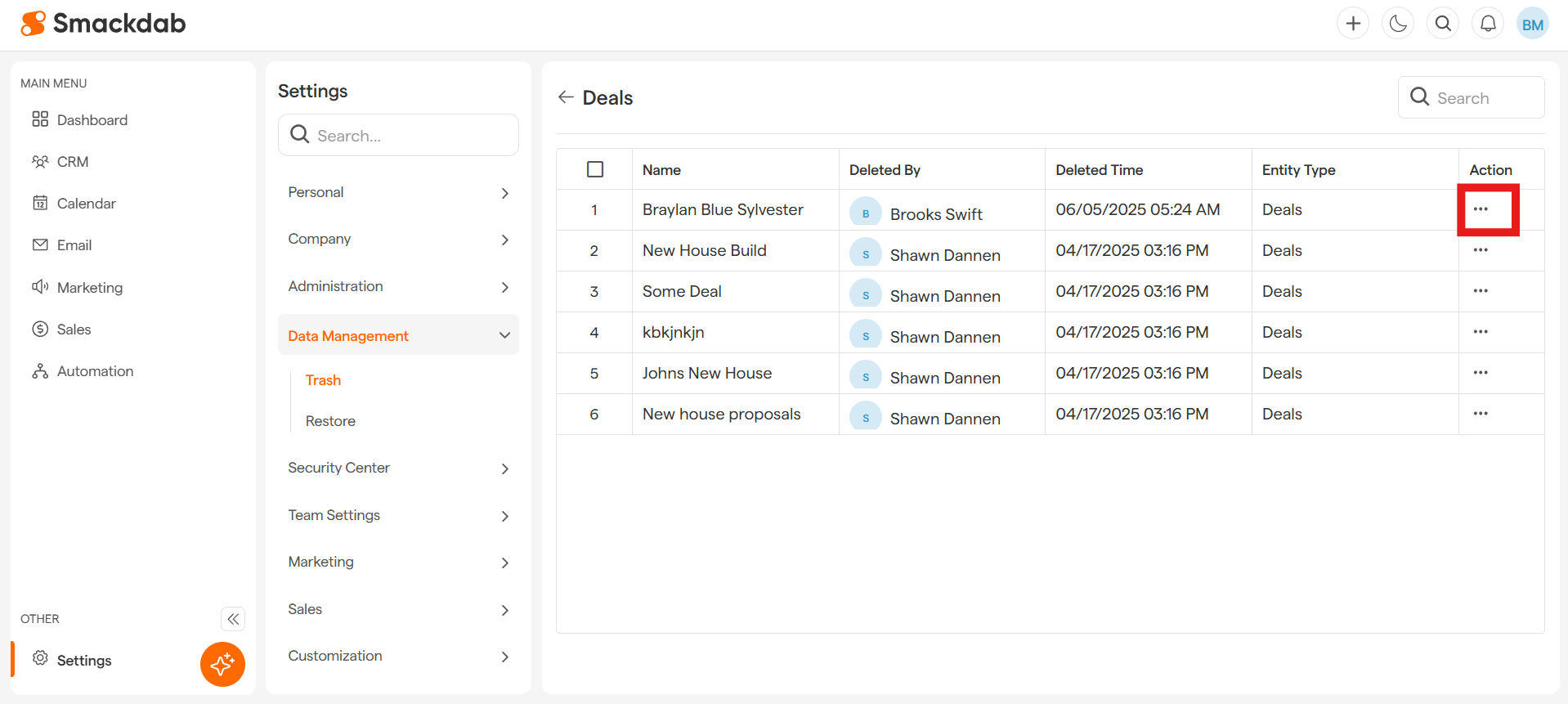
Task: Open action menu for New house proposals
Action: click(1481, 414)
